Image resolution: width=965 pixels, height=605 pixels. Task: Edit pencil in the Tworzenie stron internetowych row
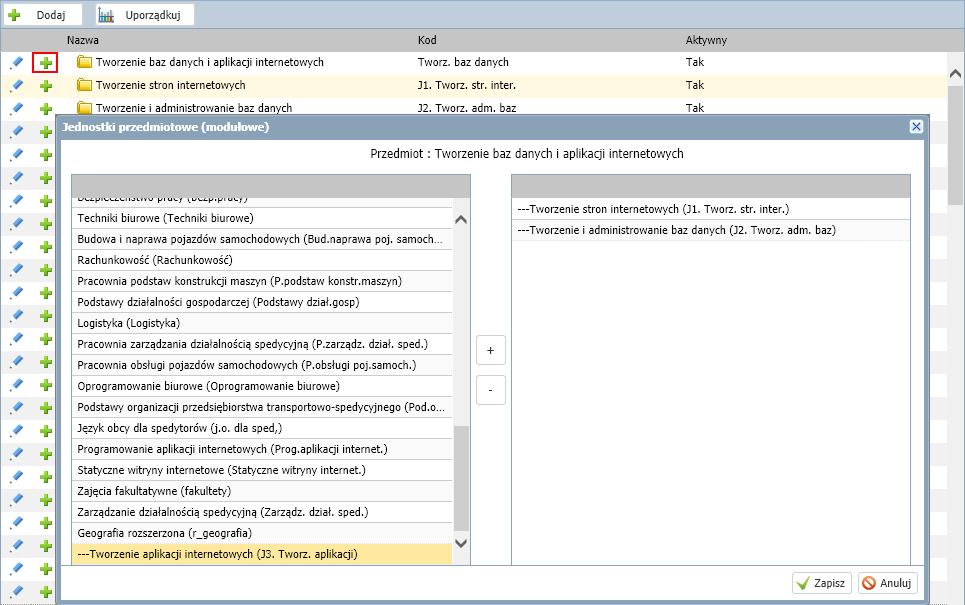tap(17, 86)
